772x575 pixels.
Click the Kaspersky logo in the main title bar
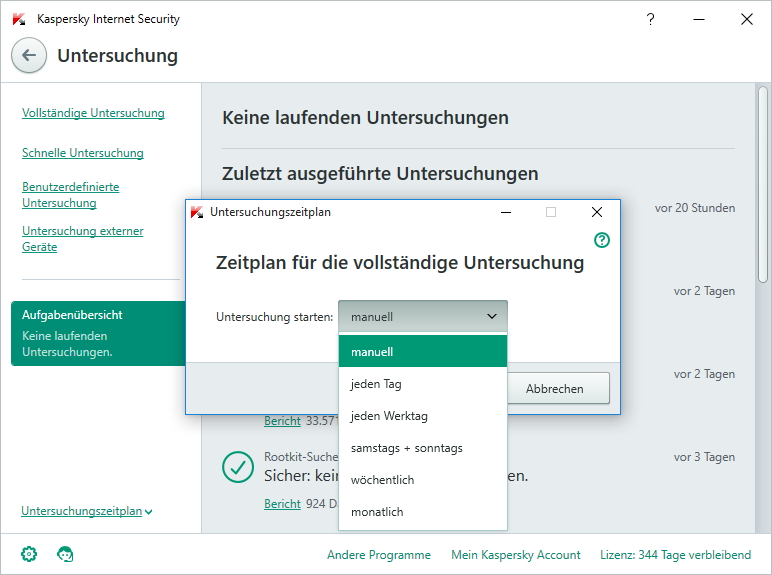coord(19,19)
